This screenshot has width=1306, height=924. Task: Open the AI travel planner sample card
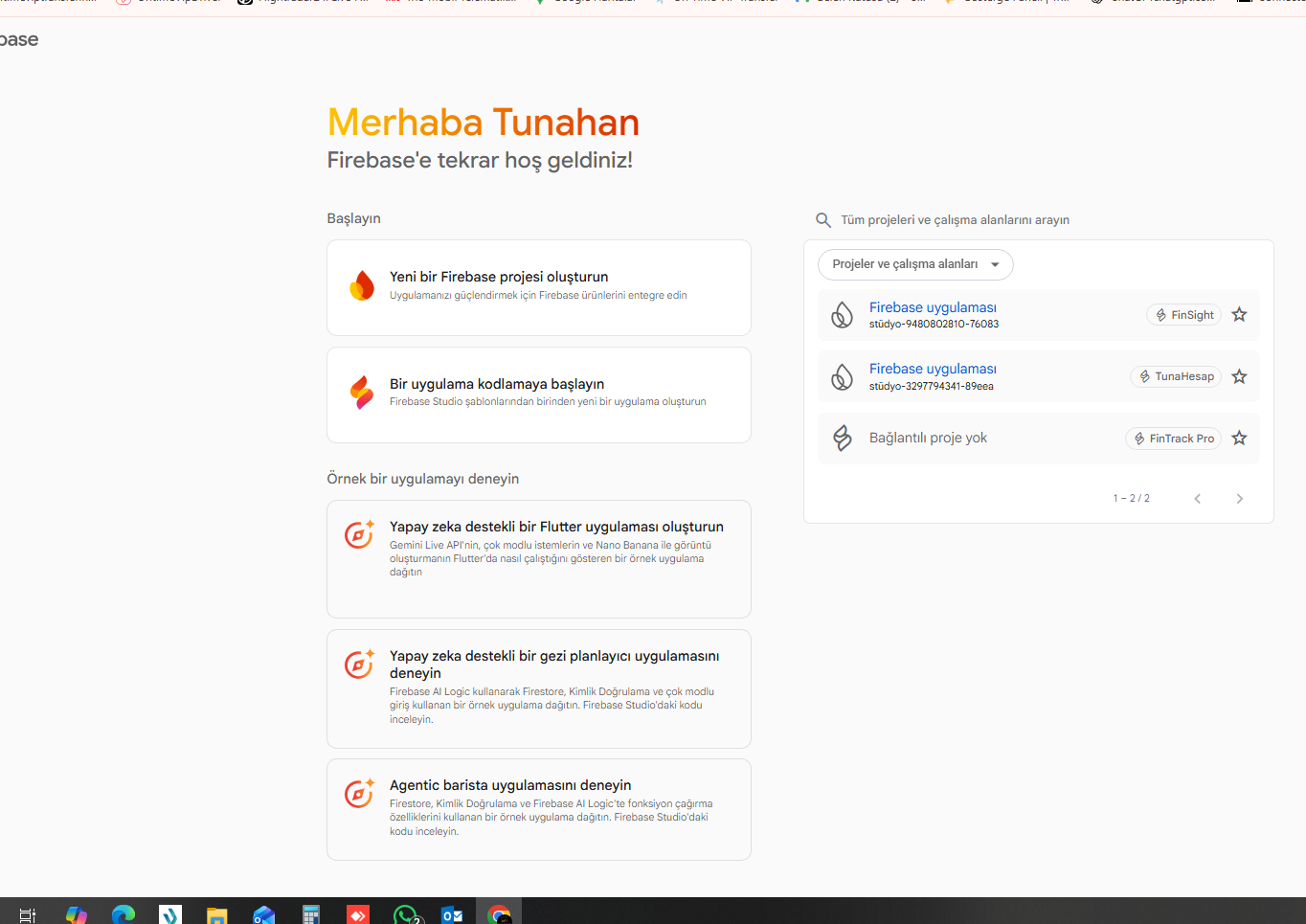click(539, 688)
